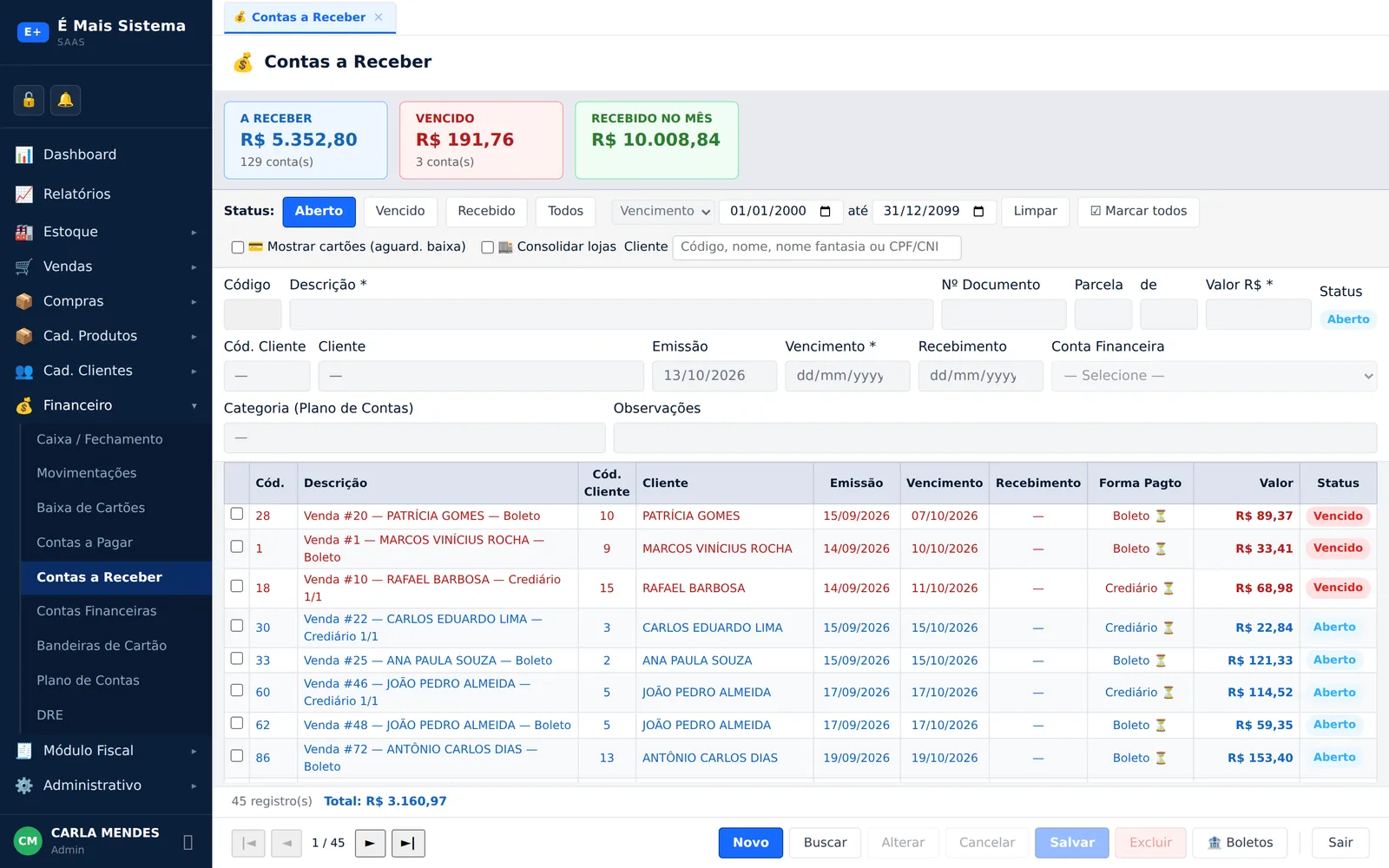
Task: Collapse the Financeiro menu
Action: [194, 406]
